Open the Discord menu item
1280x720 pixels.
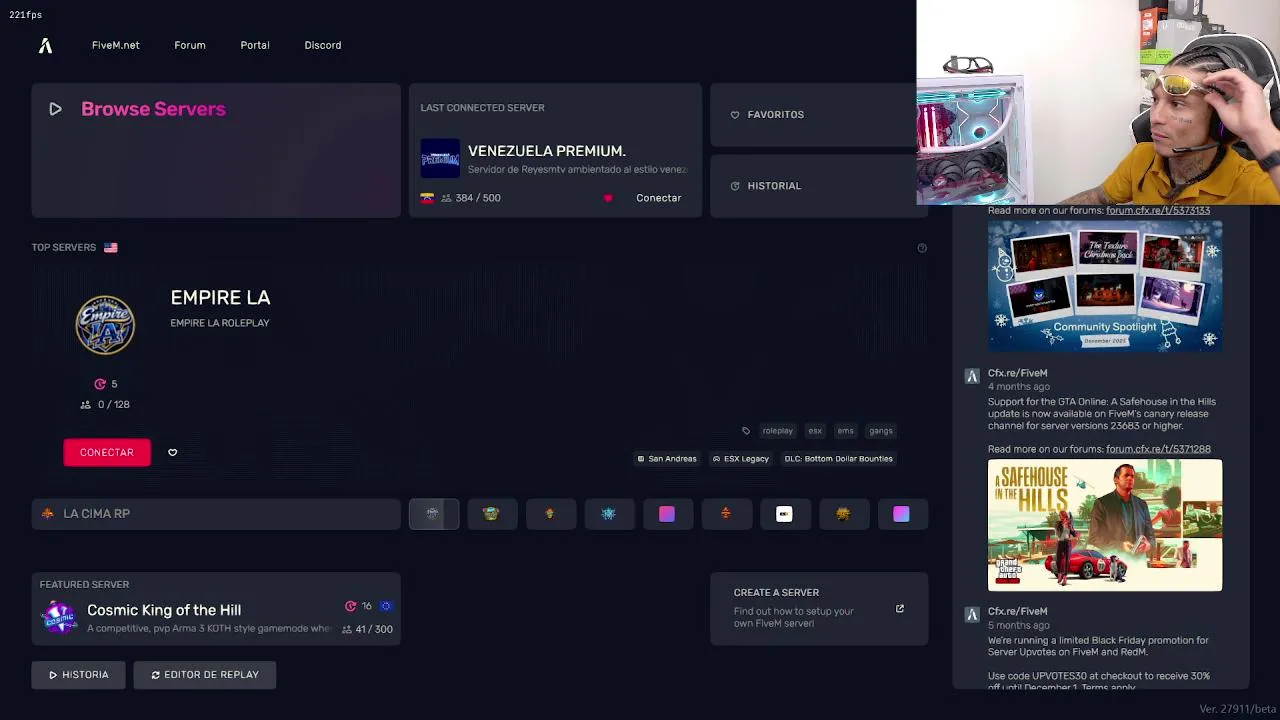[323, 45]
